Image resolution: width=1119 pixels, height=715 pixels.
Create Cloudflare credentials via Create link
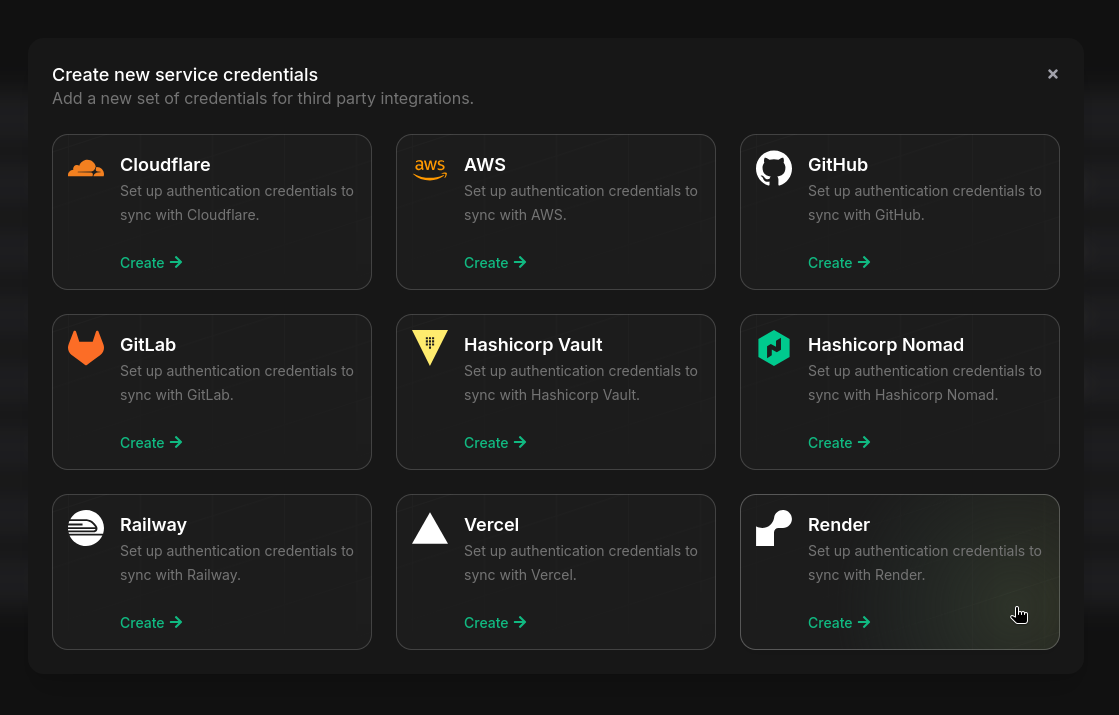[x=151, y=263]
